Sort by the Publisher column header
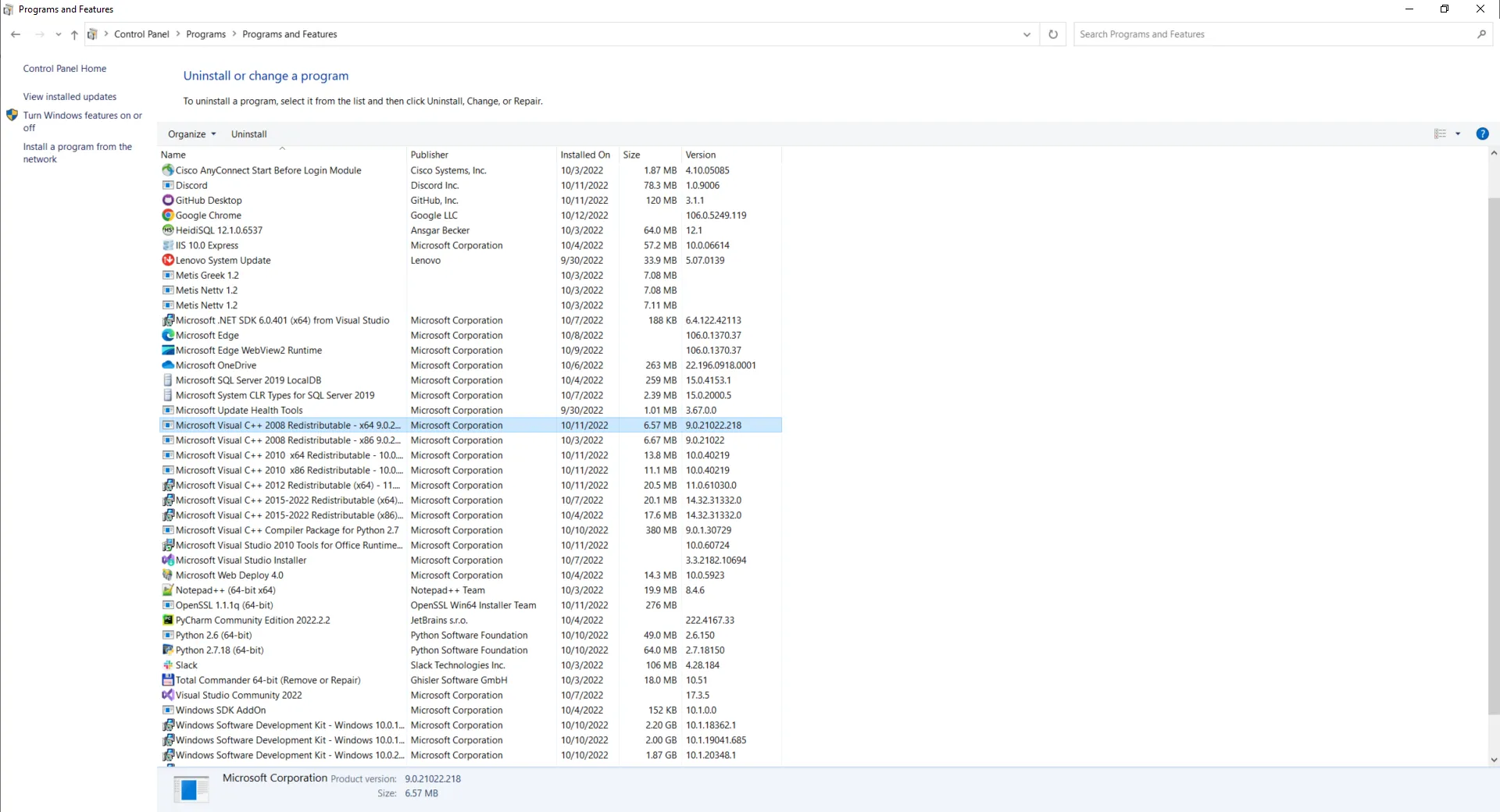This screenshot has height=812, width=1500. [x=481, y=155]
